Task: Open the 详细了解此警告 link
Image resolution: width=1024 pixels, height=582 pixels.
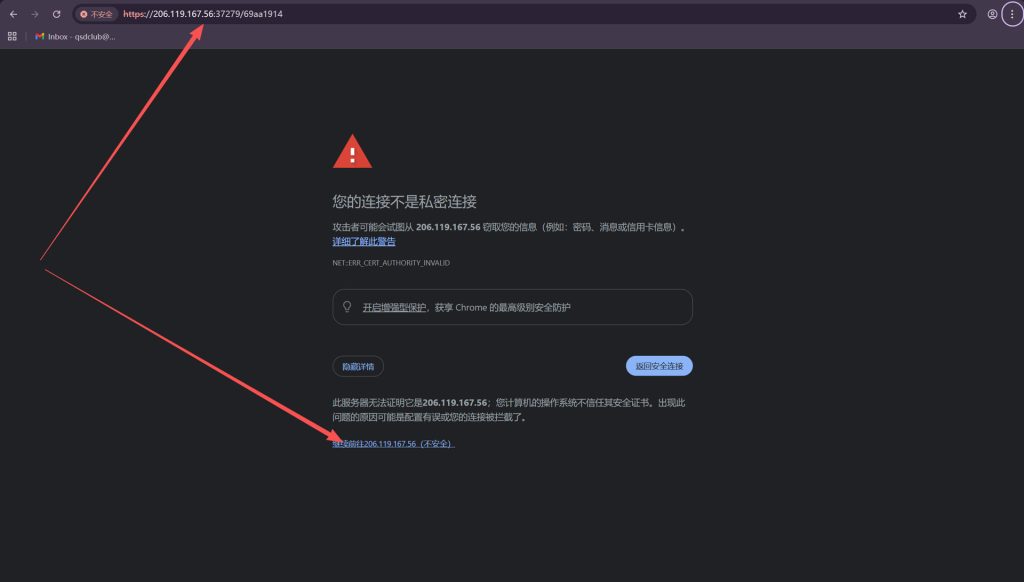Action: (364, 241)
